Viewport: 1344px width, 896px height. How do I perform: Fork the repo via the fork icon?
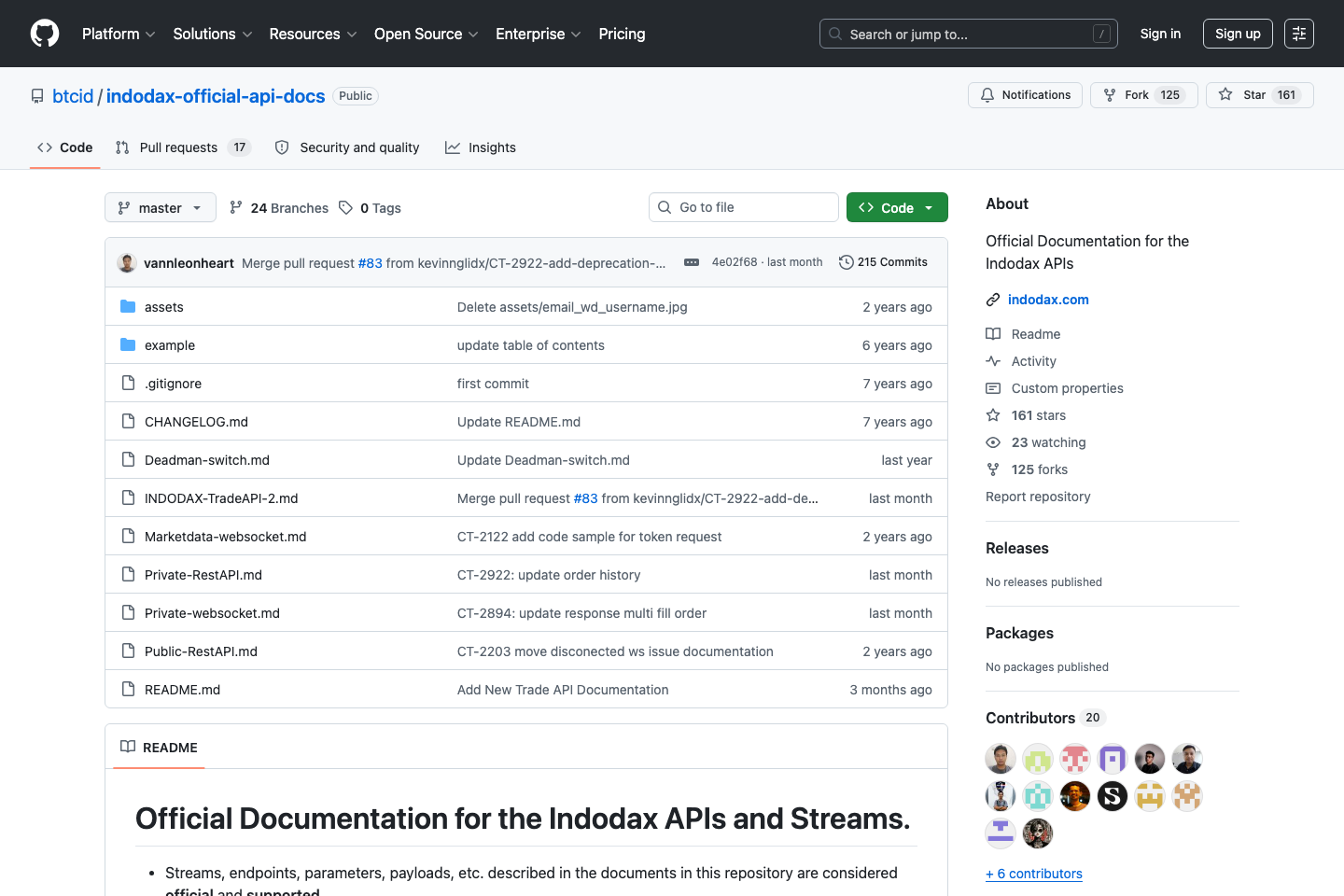tap(1110, 94)
